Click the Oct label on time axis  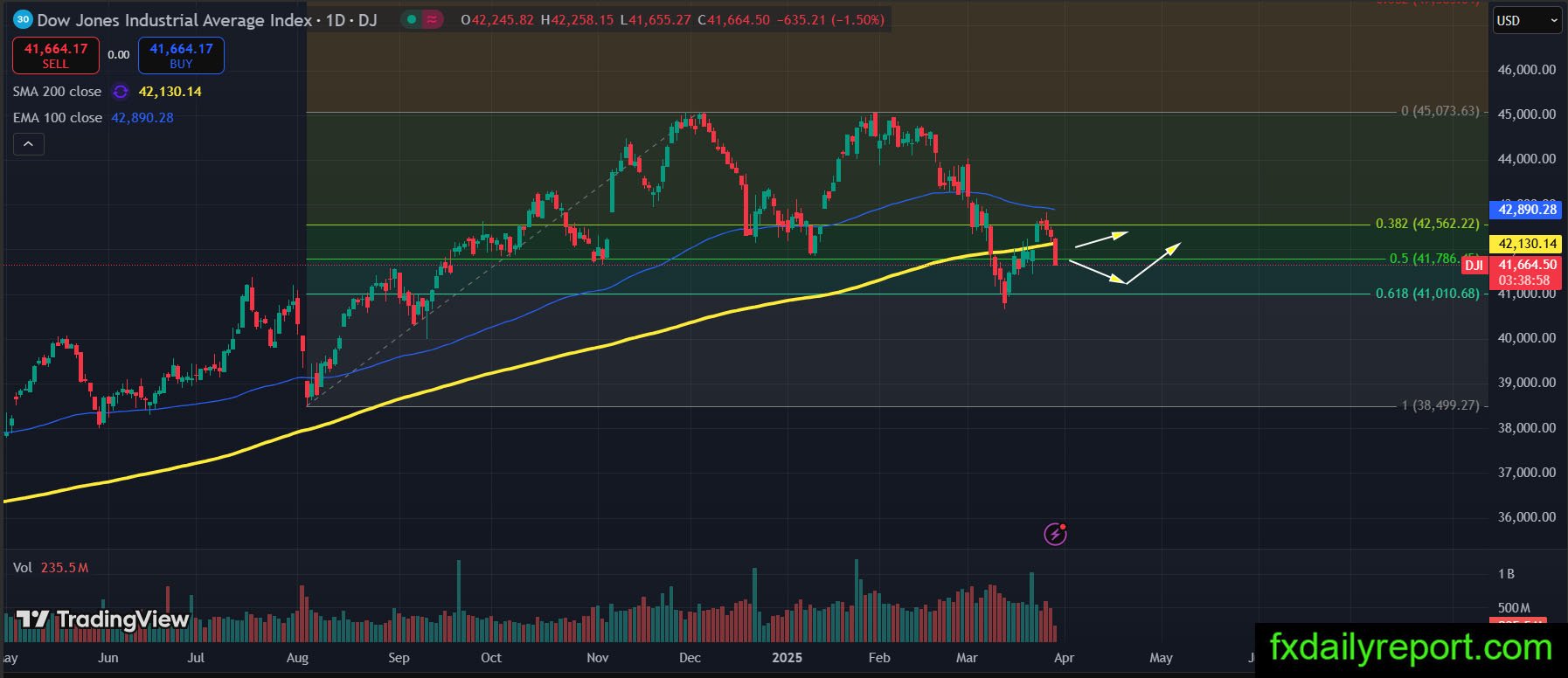491,658
